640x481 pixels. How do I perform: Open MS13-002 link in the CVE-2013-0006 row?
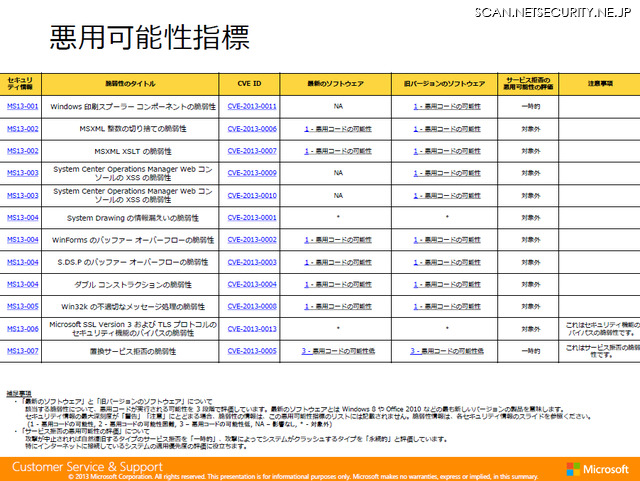coord(22,129)
